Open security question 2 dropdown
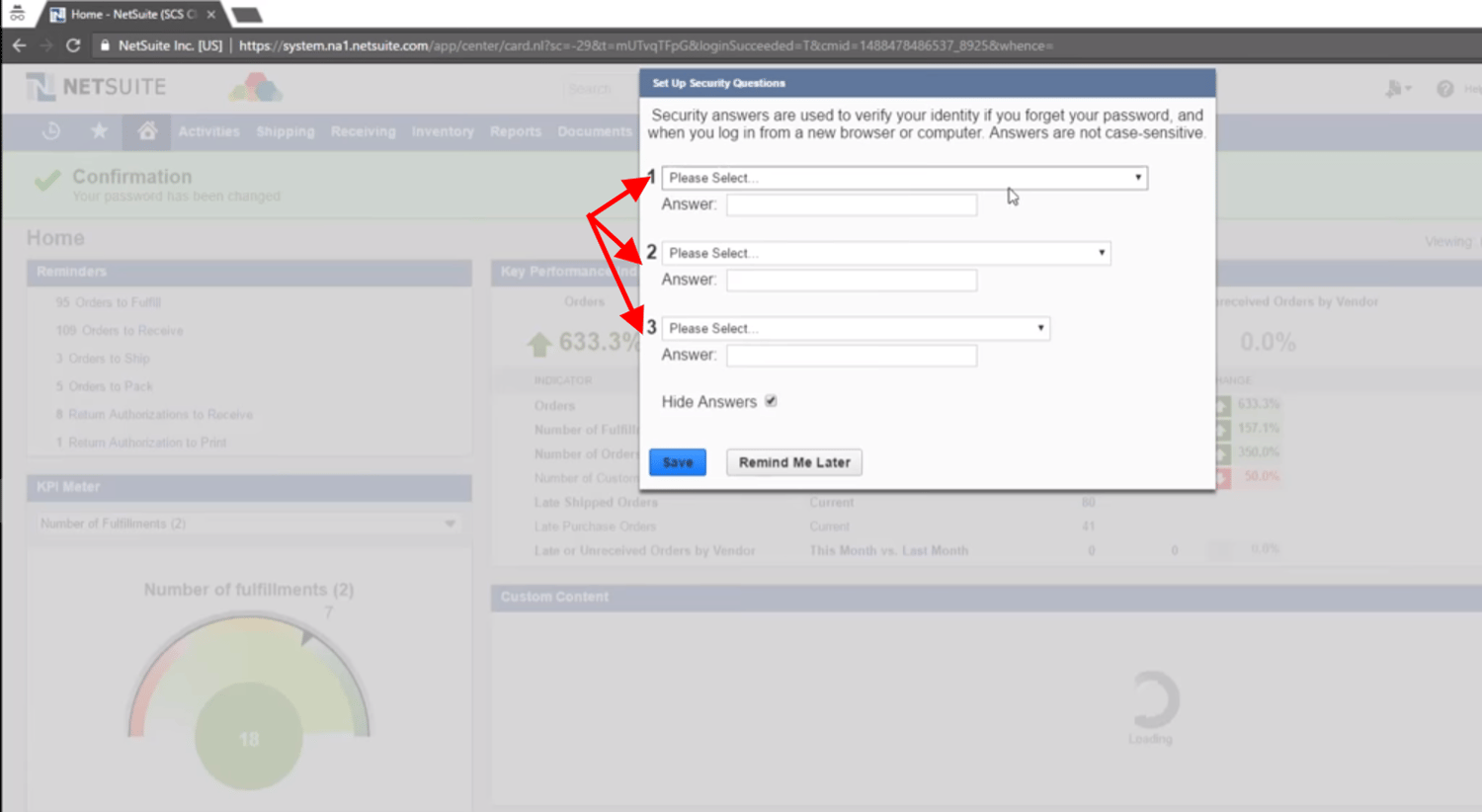The image size is (1482, 812). coord(885,253)
